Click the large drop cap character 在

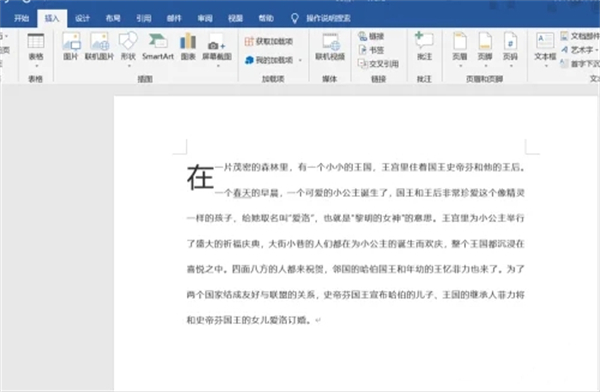pos(200,177)
